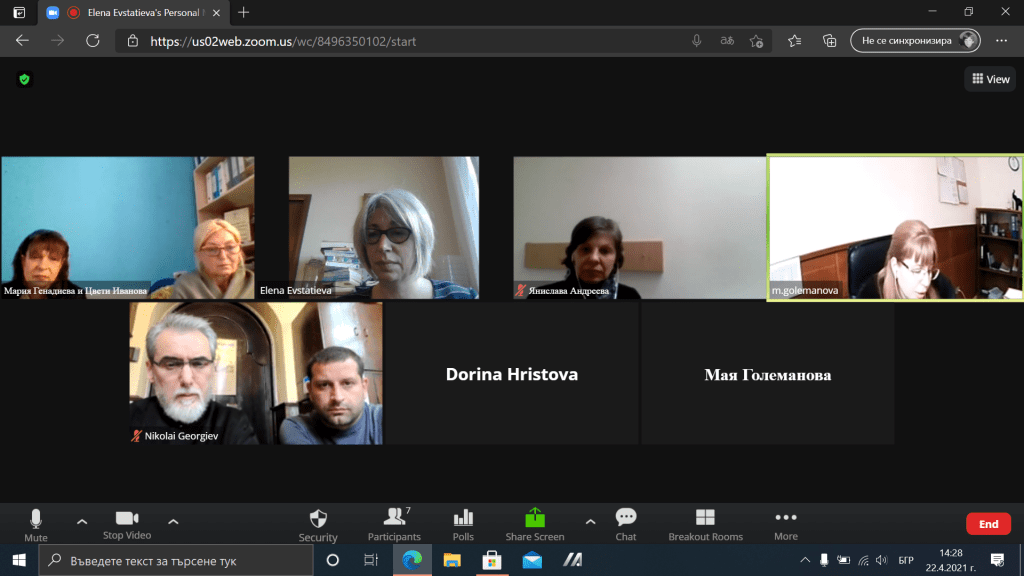This screenshot has height=576, width=1024.
Task: Expand video options arrow beside Stop Video
Action: 173,521
